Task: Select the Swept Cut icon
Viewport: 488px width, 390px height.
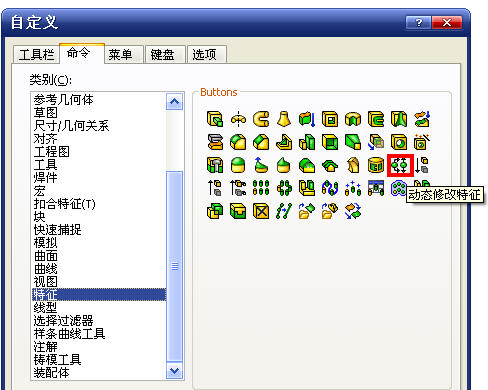Action: tap(376, 119)
